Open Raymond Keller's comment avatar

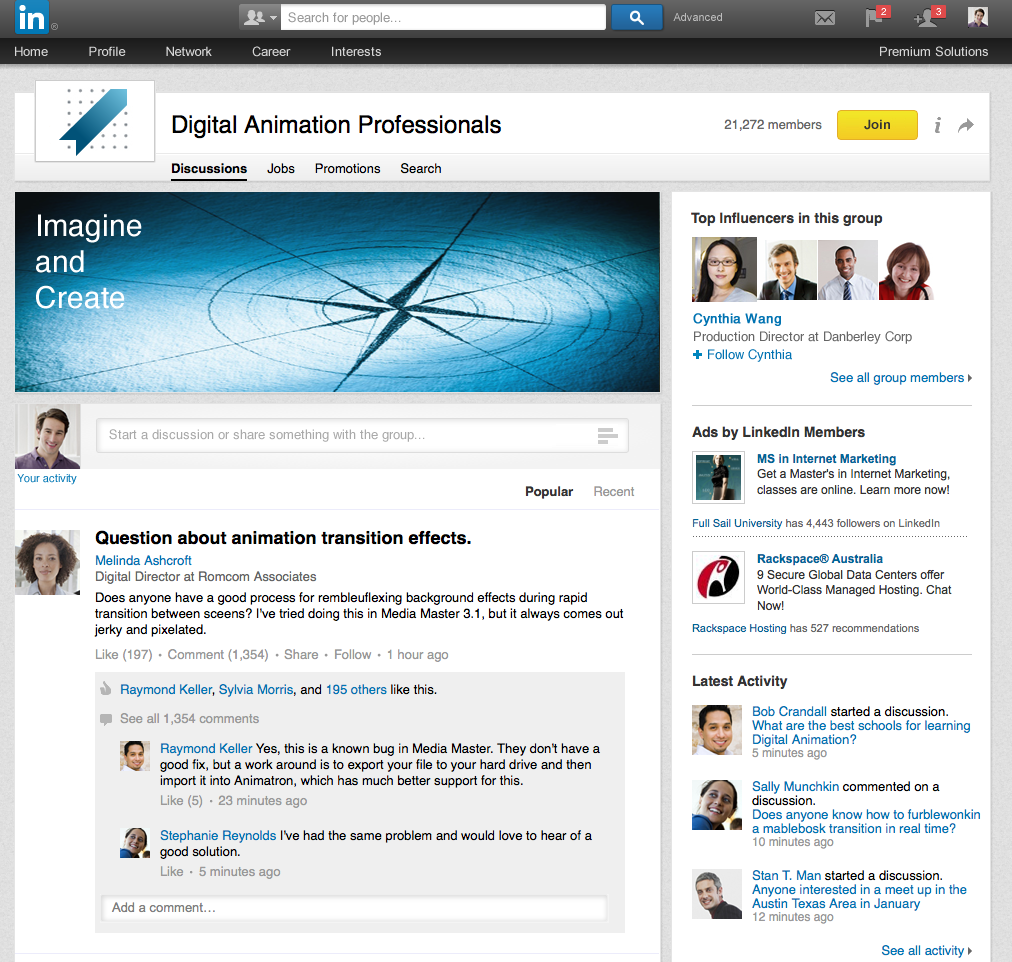click(x=135, y=756)
